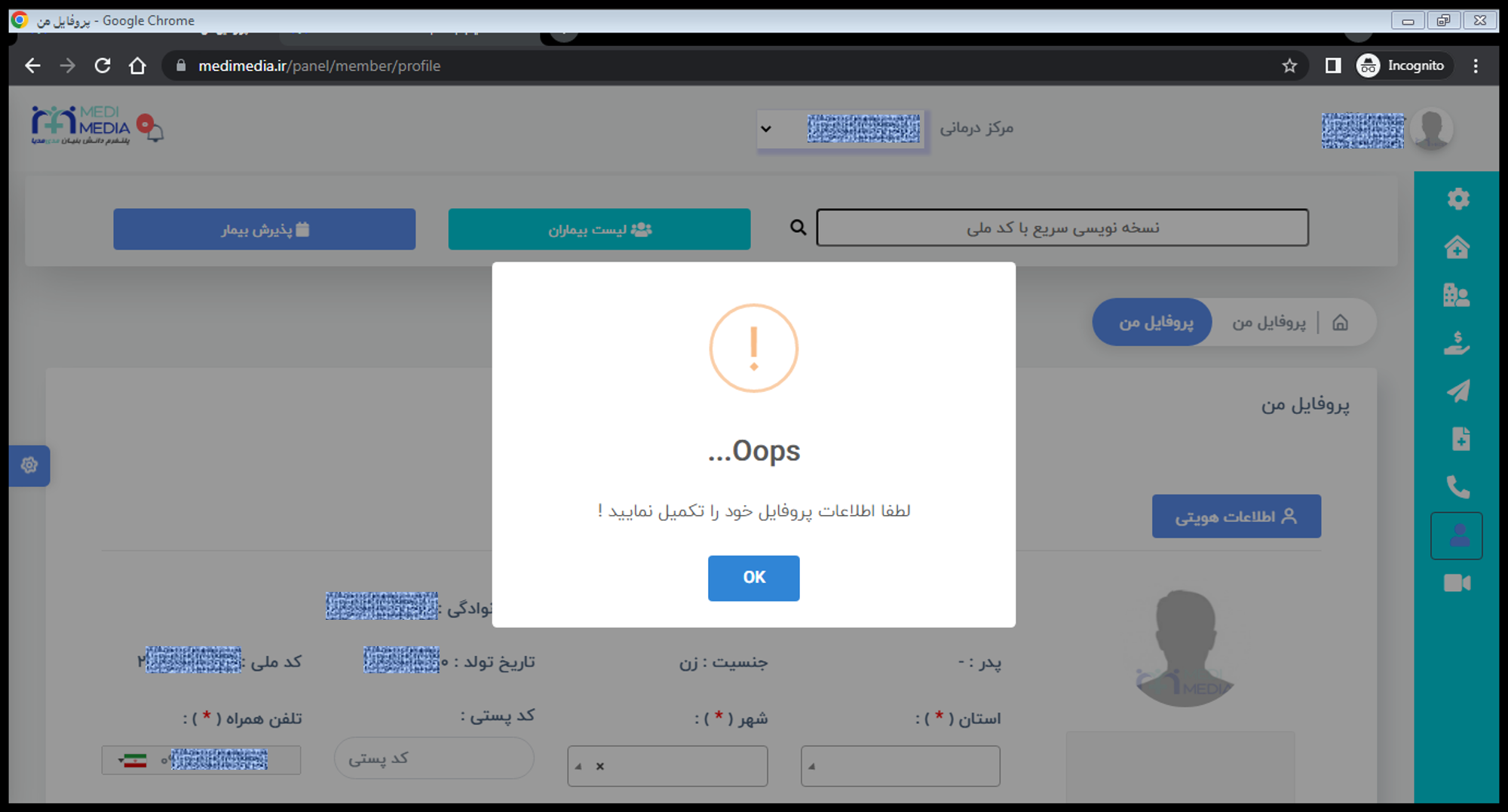Open the استان province dropdown

pos(900,766)
